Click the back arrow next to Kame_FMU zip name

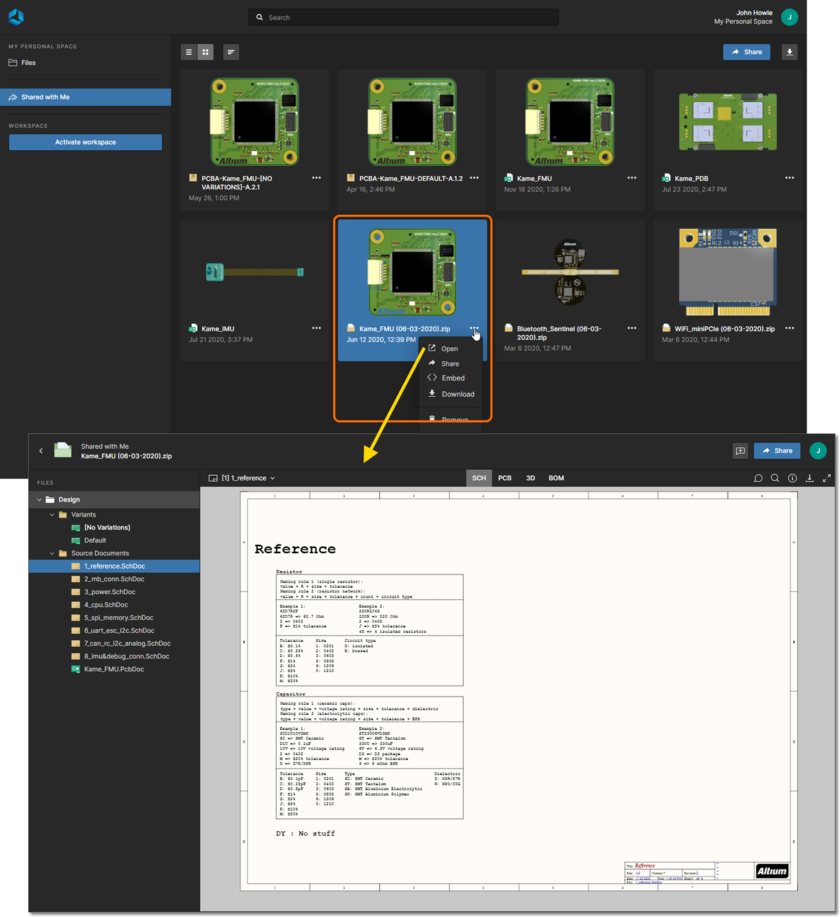[42, 450]
